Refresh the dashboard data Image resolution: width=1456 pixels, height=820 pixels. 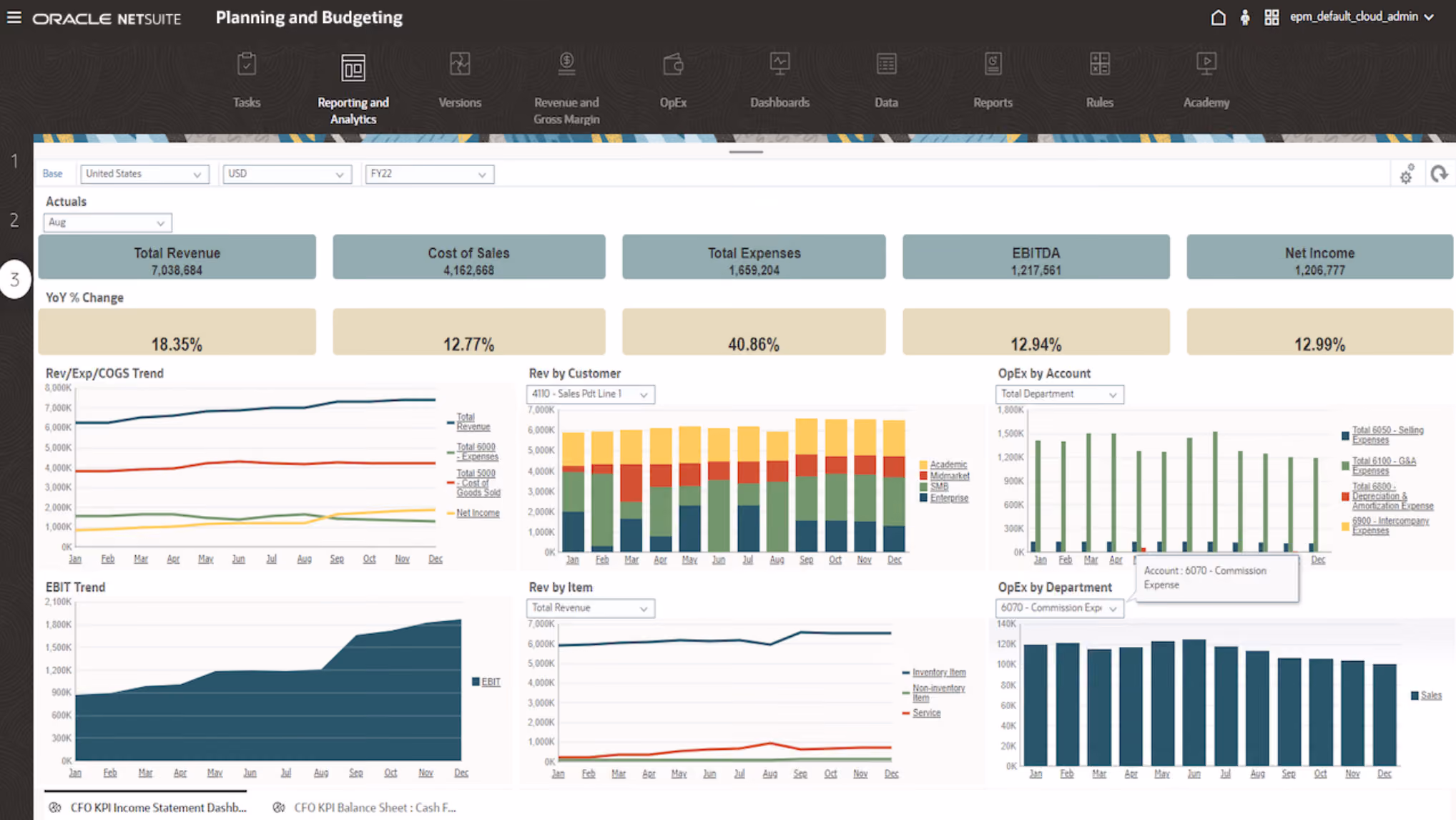point(1439,174)
